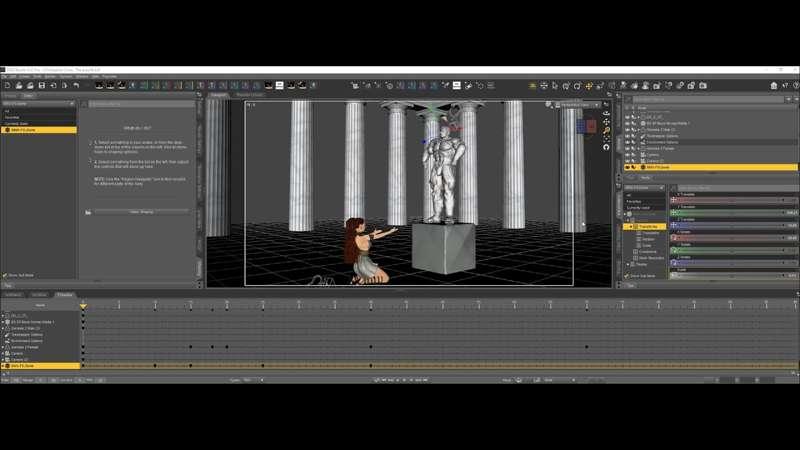Toggle Show Sub Items checkbox in left pane
This screenshot has width=800, height=450.
[5, 276]
